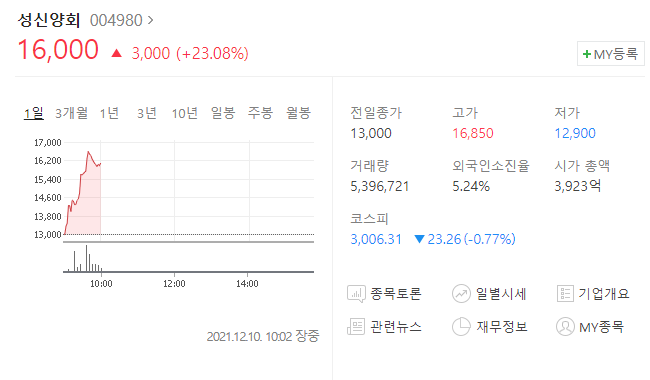Switch chart to 3개월 range
Screen dimensions: 650x380
point(71,113)
